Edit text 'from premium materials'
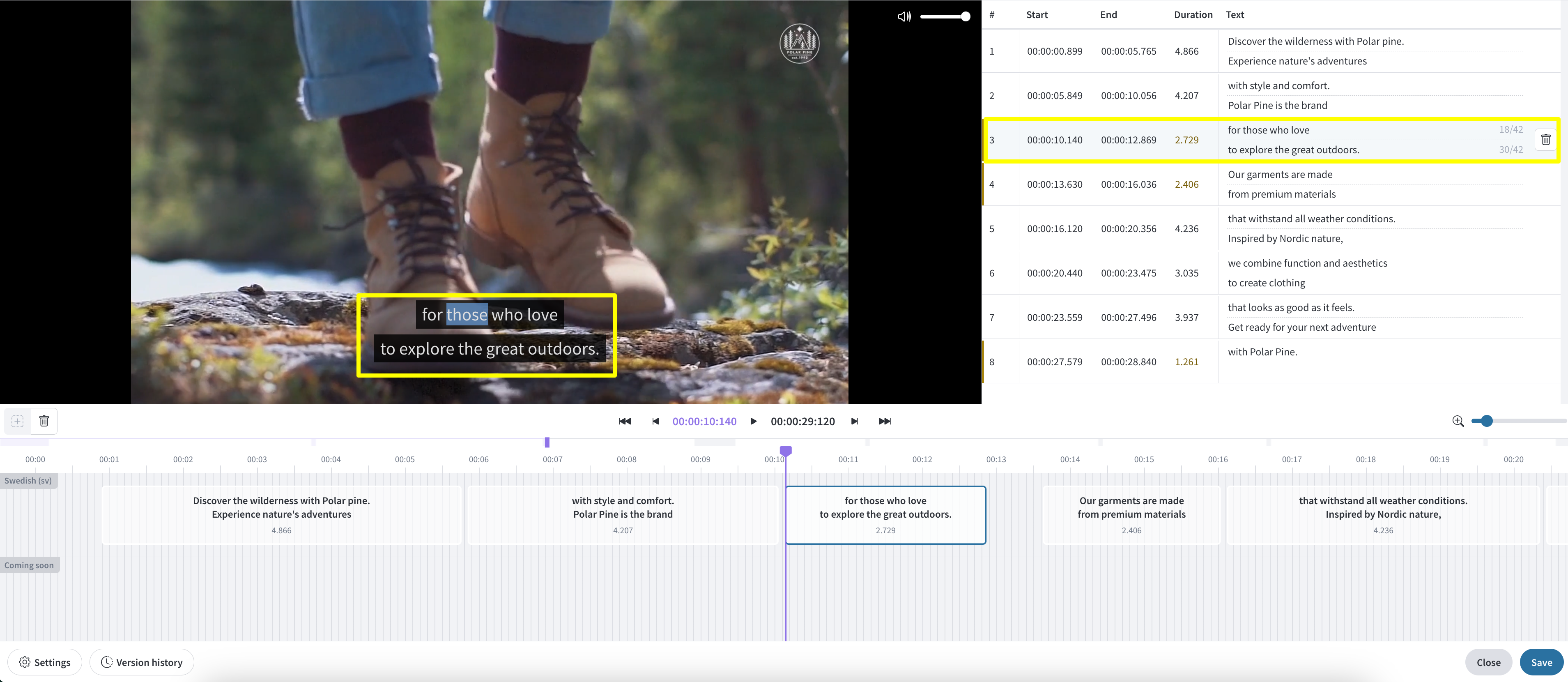This screenshot has height=682, width=1568. coord(1282,194)
